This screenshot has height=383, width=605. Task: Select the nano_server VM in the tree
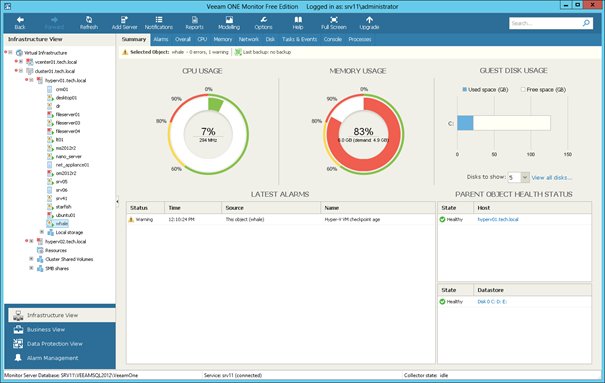coord(68,157)
